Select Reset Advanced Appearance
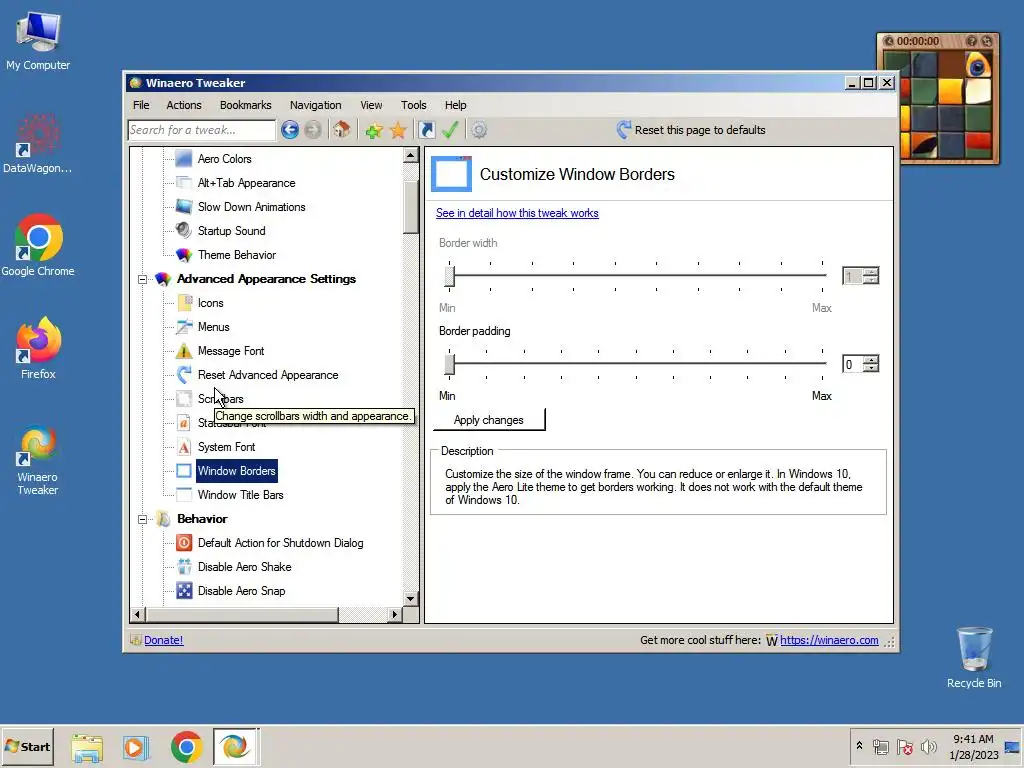This screenshot has width=1024, height=768. 268,375
